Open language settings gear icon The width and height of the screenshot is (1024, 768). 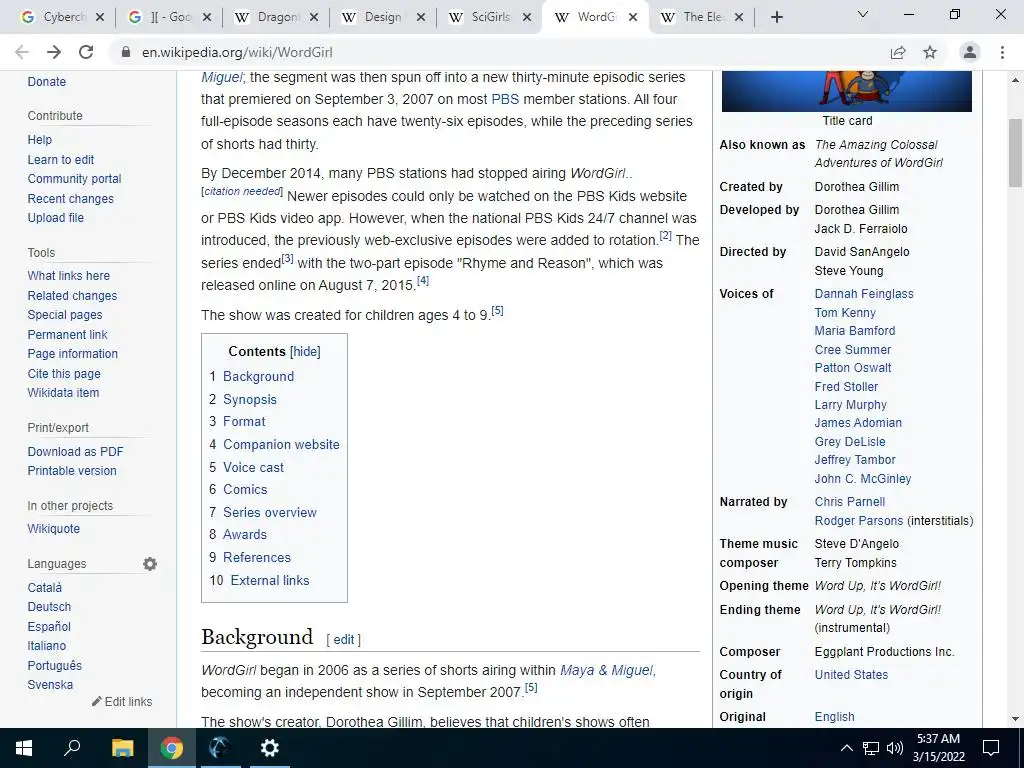coord(150,564)
